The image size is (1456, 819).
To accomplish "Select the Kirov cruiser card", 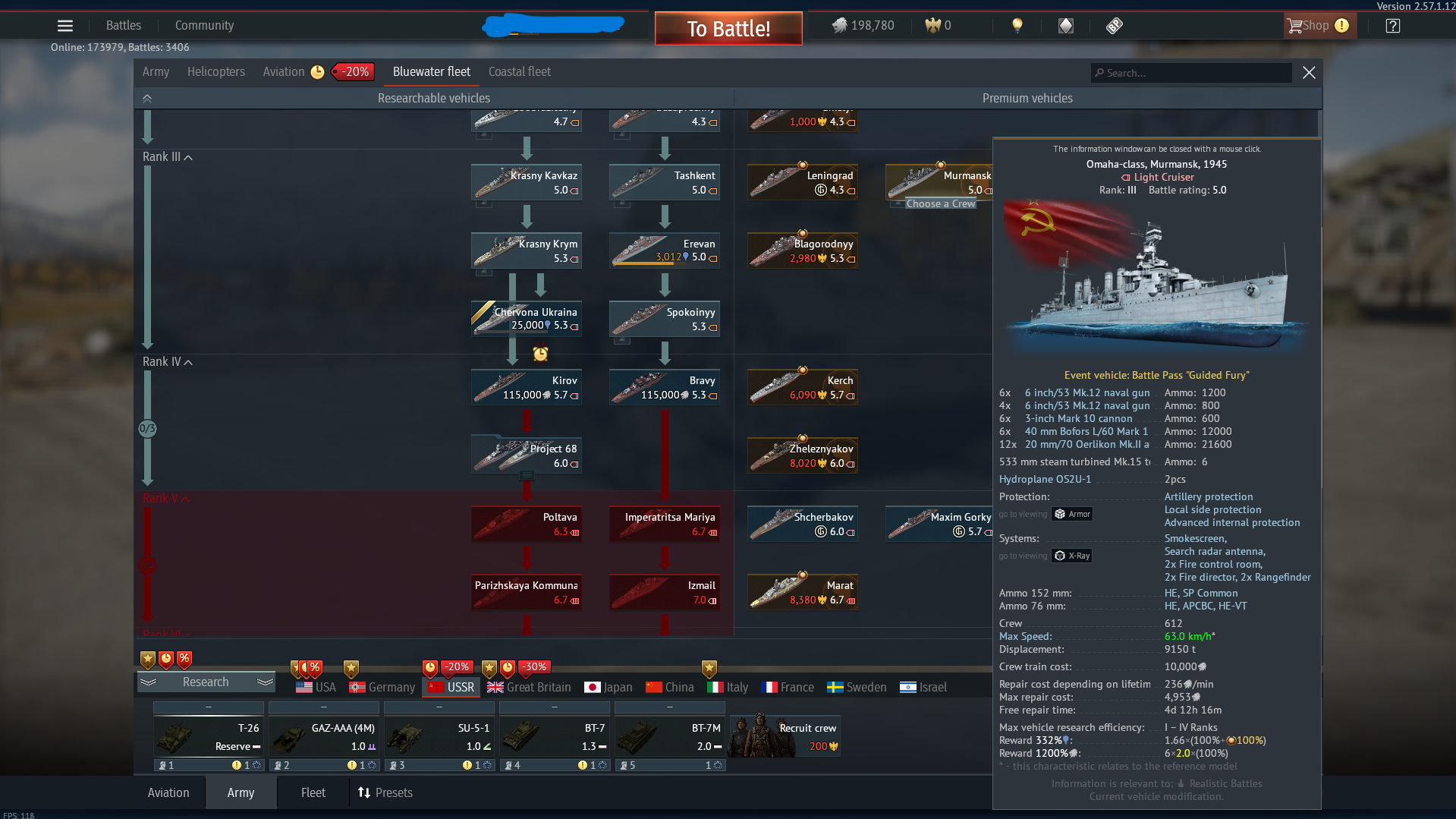I will [x=527, y=387].
